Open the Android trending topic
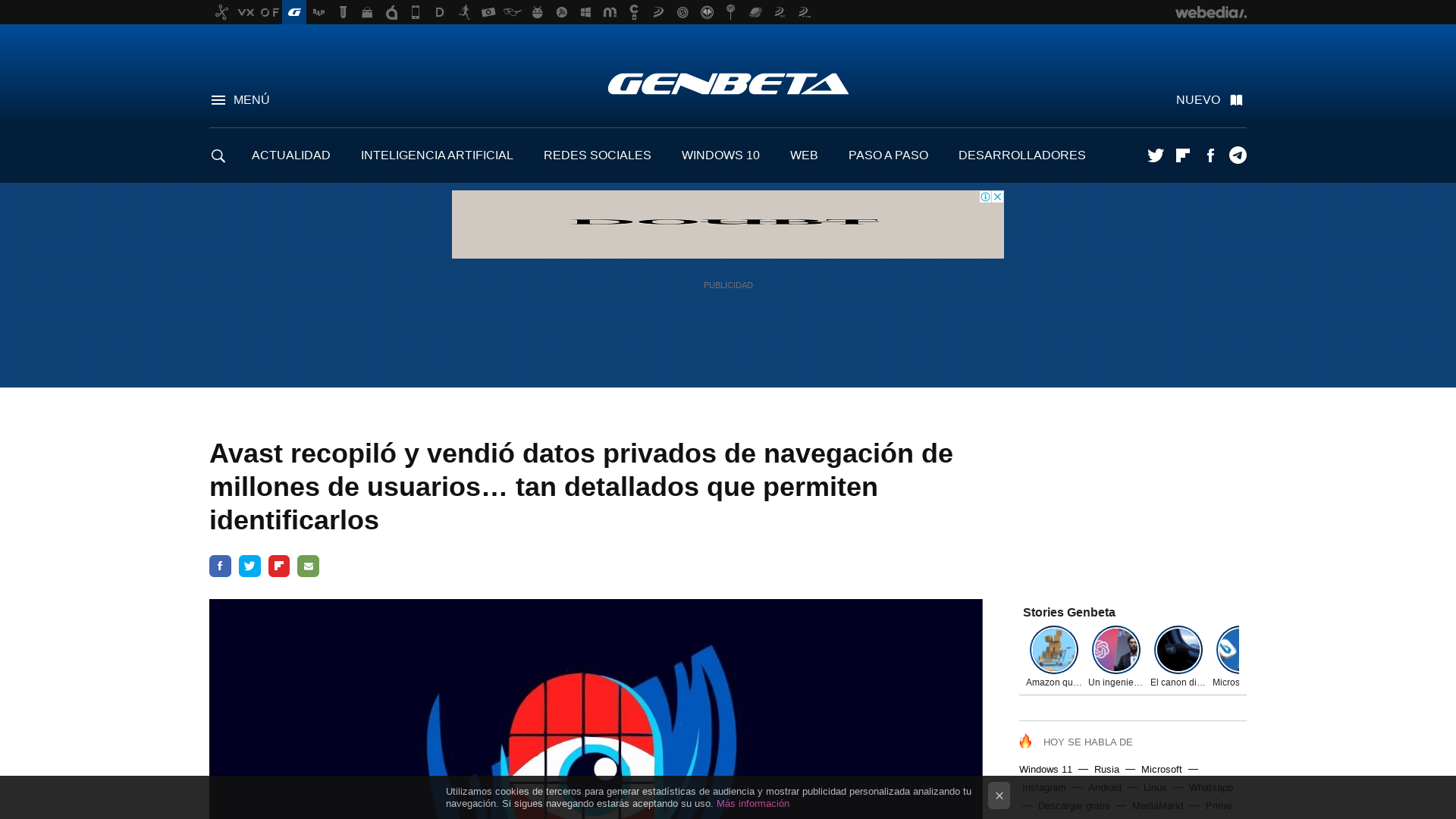The height and width of the screenshot is (819, 1456). pos(1104,788)
